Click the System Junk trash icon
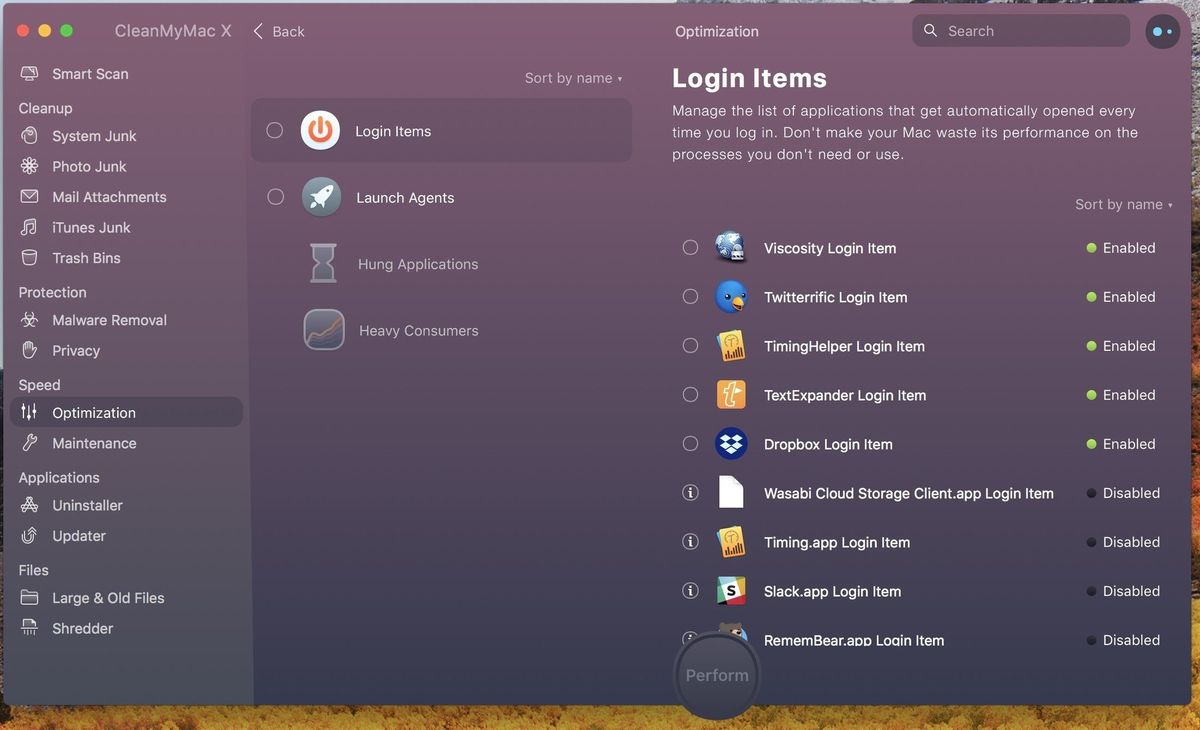Screen dimensions: 1200x730 point(30,136)
